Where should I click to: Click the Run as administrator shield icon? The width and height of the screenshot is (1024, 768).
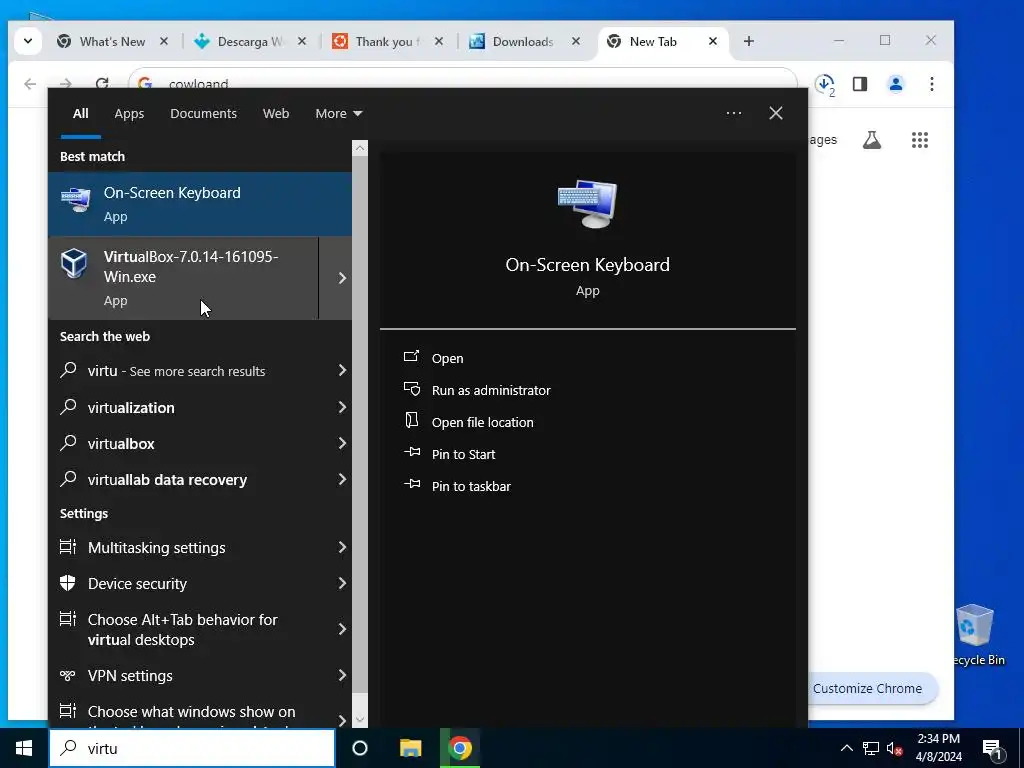(x=411, y=389)
